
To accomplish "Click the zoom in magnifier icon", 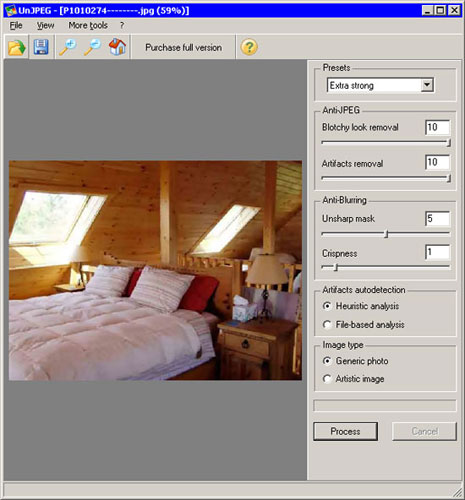I will 68,47.
